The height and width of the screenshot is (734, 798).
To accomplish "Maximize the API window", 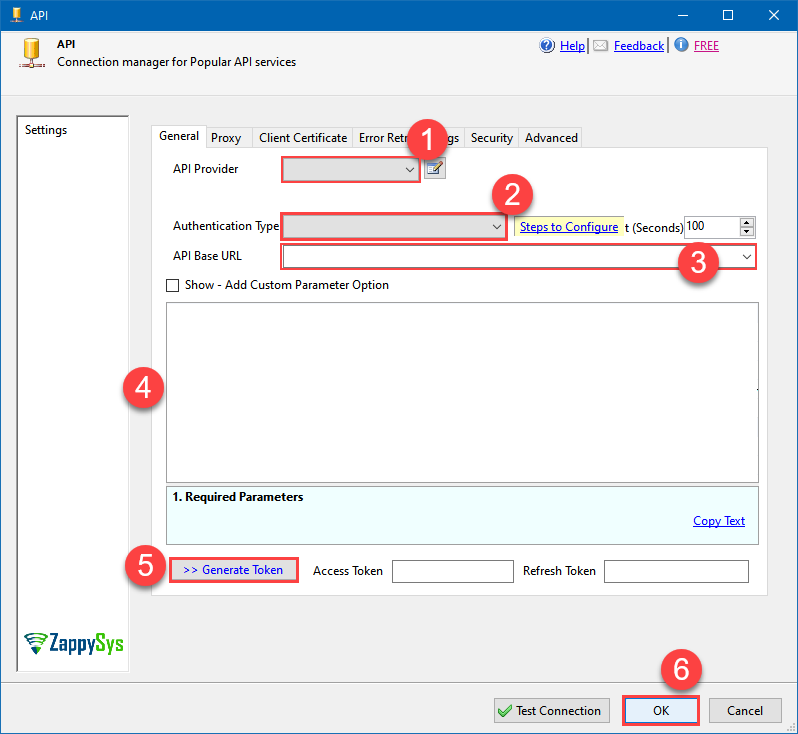I will [x=728, y=15].
